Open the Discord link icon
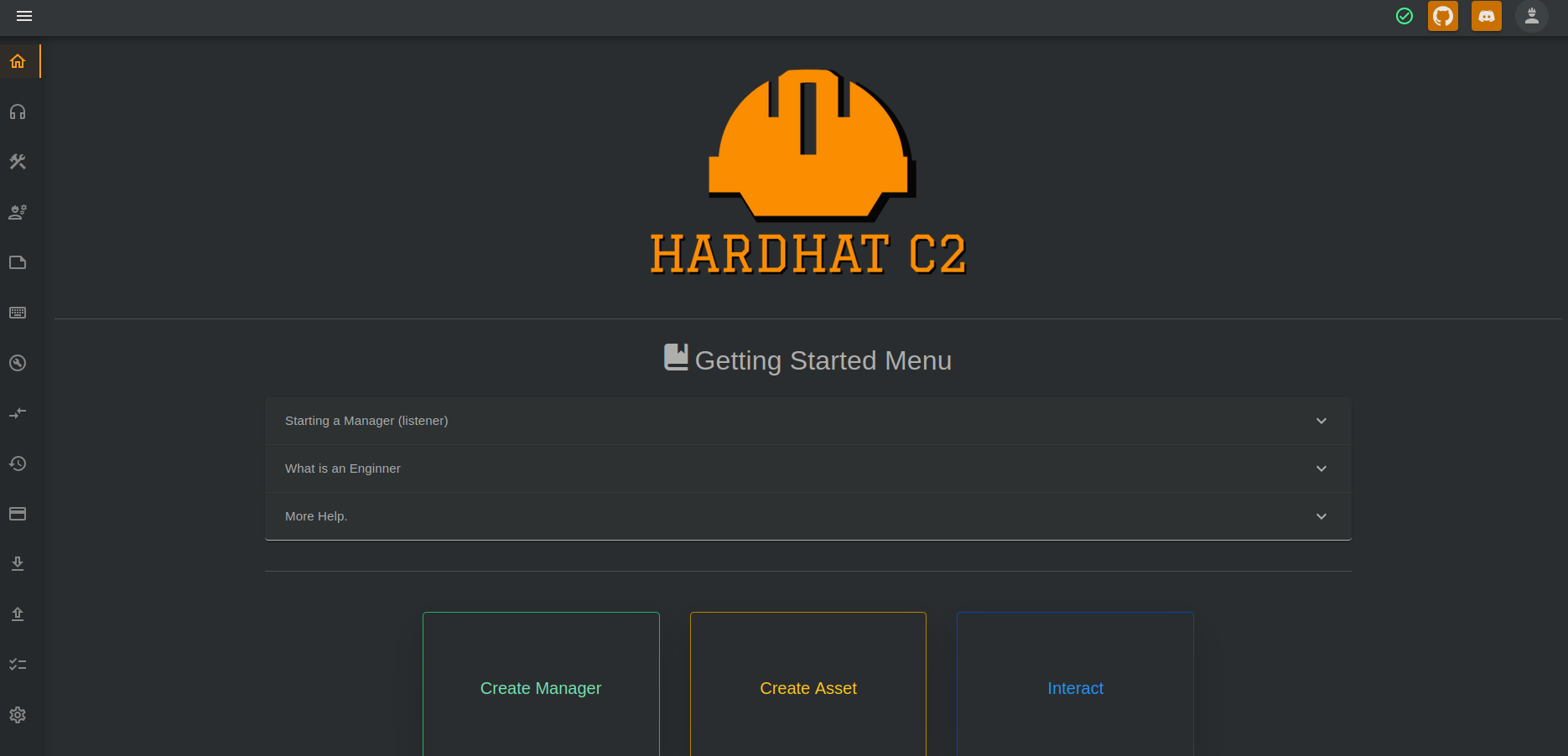Image resolution: width=1568 pixels, height=756 pixels. pos(1486,16)
